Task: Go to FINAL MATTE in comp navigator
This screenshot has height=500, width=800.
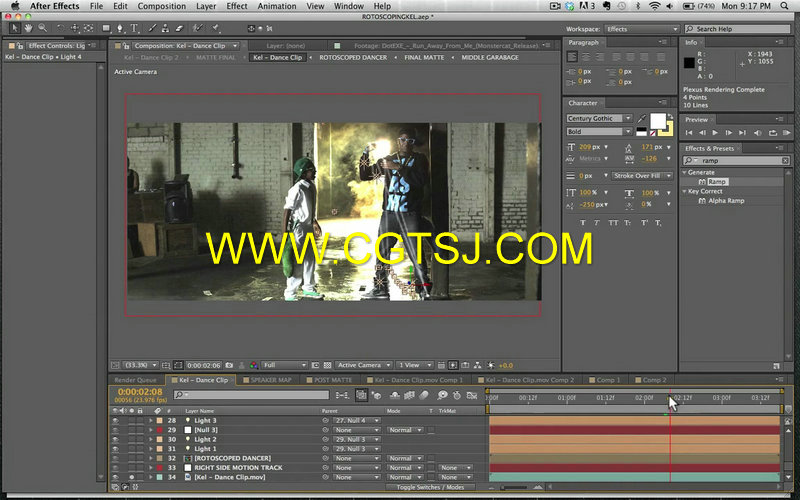Action: click(424, 58)
